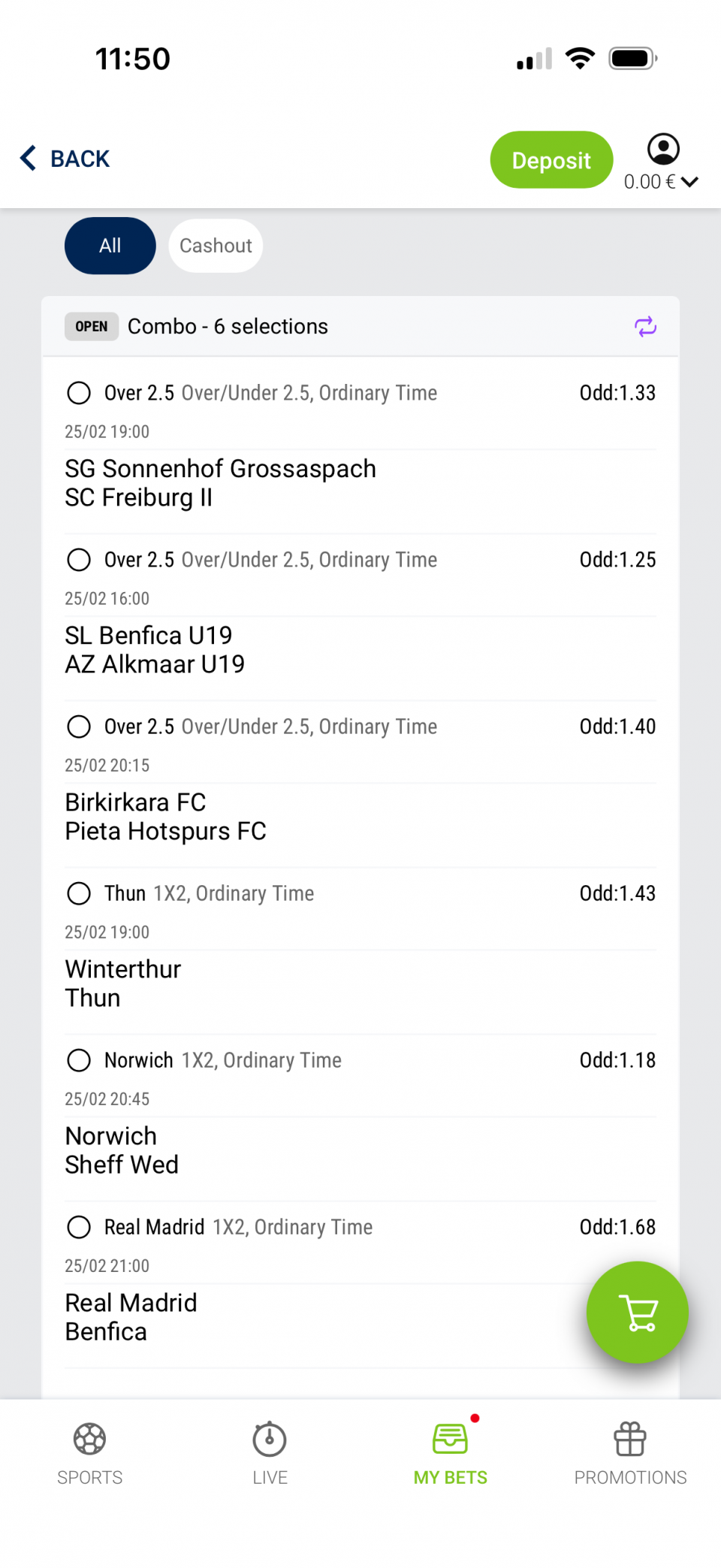Tap the back chevron arrow icon

29,158
